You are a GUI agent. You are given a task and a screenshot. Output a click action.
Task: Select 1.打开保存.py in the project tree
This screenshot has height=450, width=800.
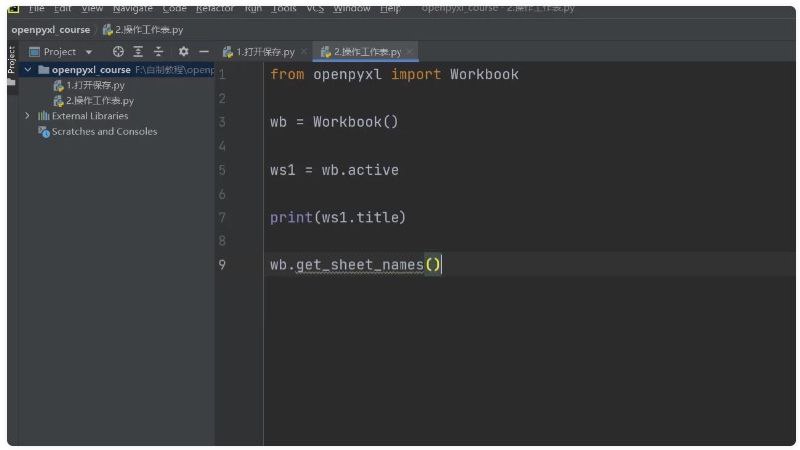click(x=95, y=86)
